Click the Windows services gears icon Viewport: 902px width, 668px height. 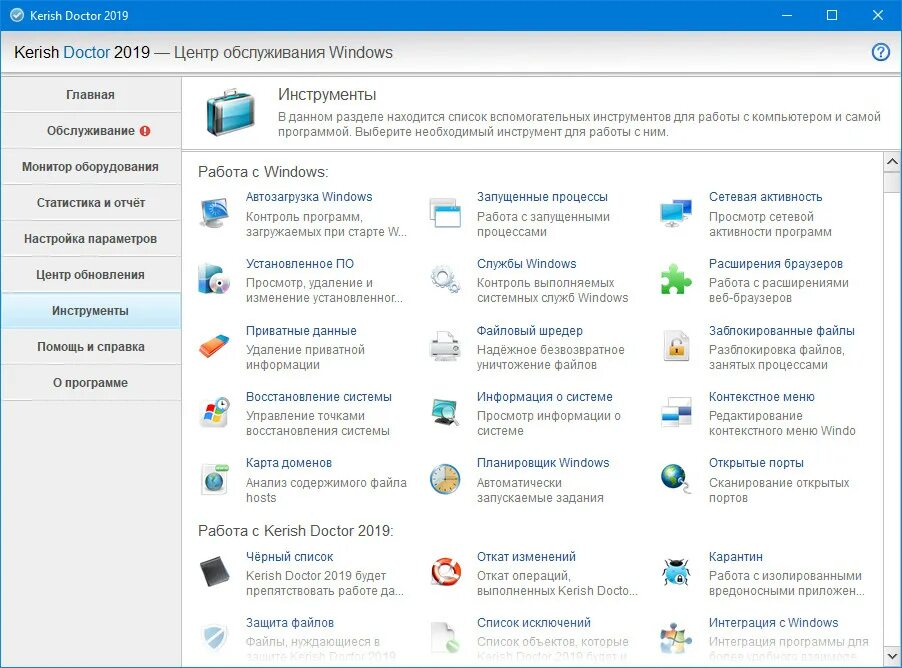445,280
